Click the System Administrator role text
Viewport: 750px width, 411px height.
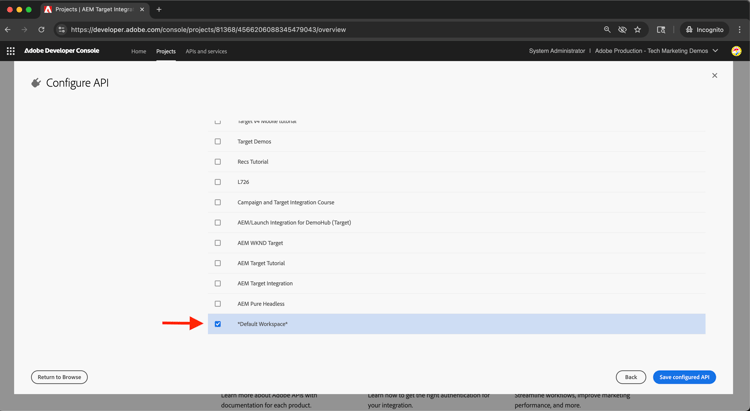pos(557,51)
